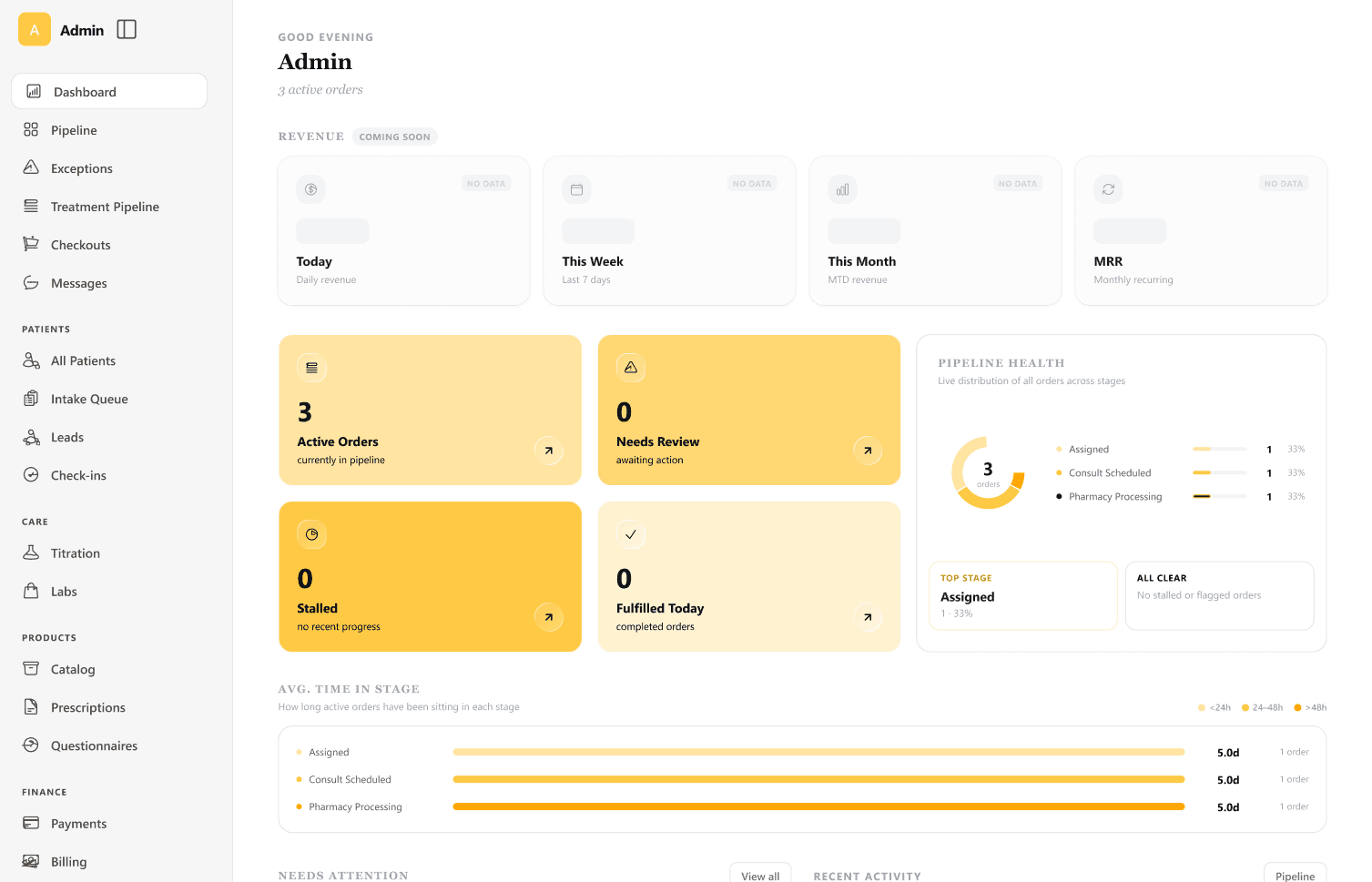Open the arrow on Needs Review card

click(868, 451)
